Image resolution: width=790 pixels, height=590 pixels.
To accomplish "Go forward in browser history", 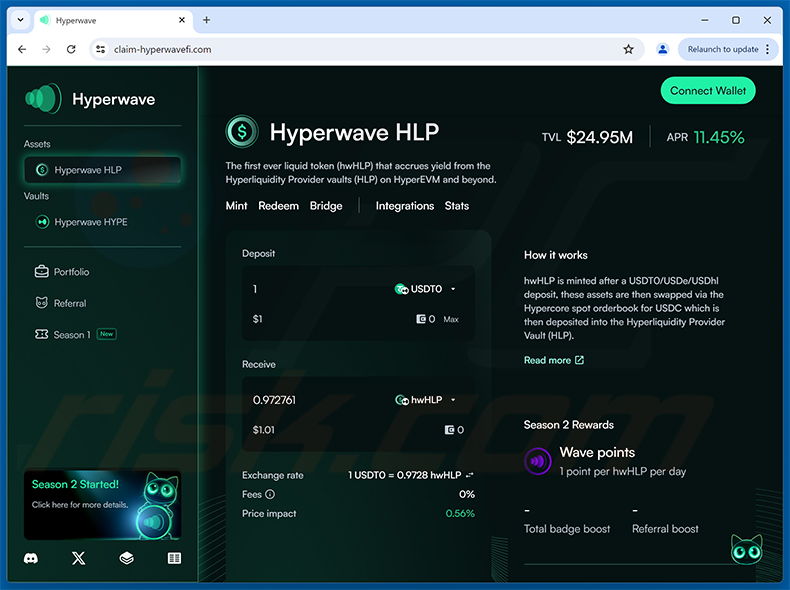I will coord(46,49).
